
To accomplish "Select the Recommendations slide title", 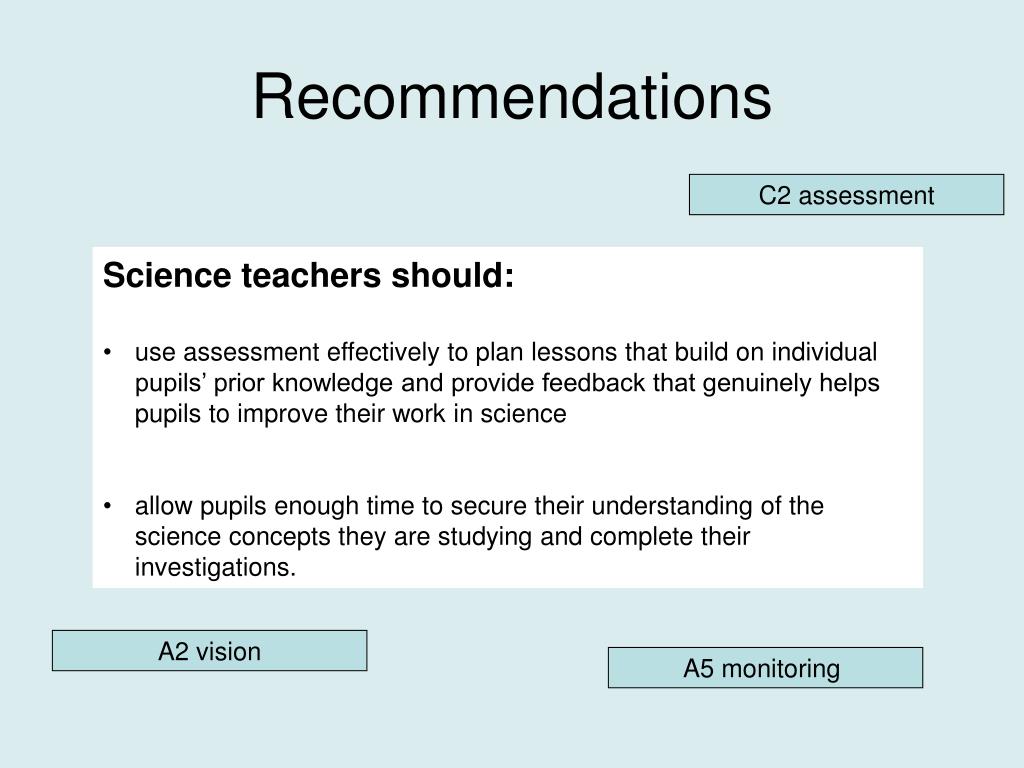I will (512, 97).
